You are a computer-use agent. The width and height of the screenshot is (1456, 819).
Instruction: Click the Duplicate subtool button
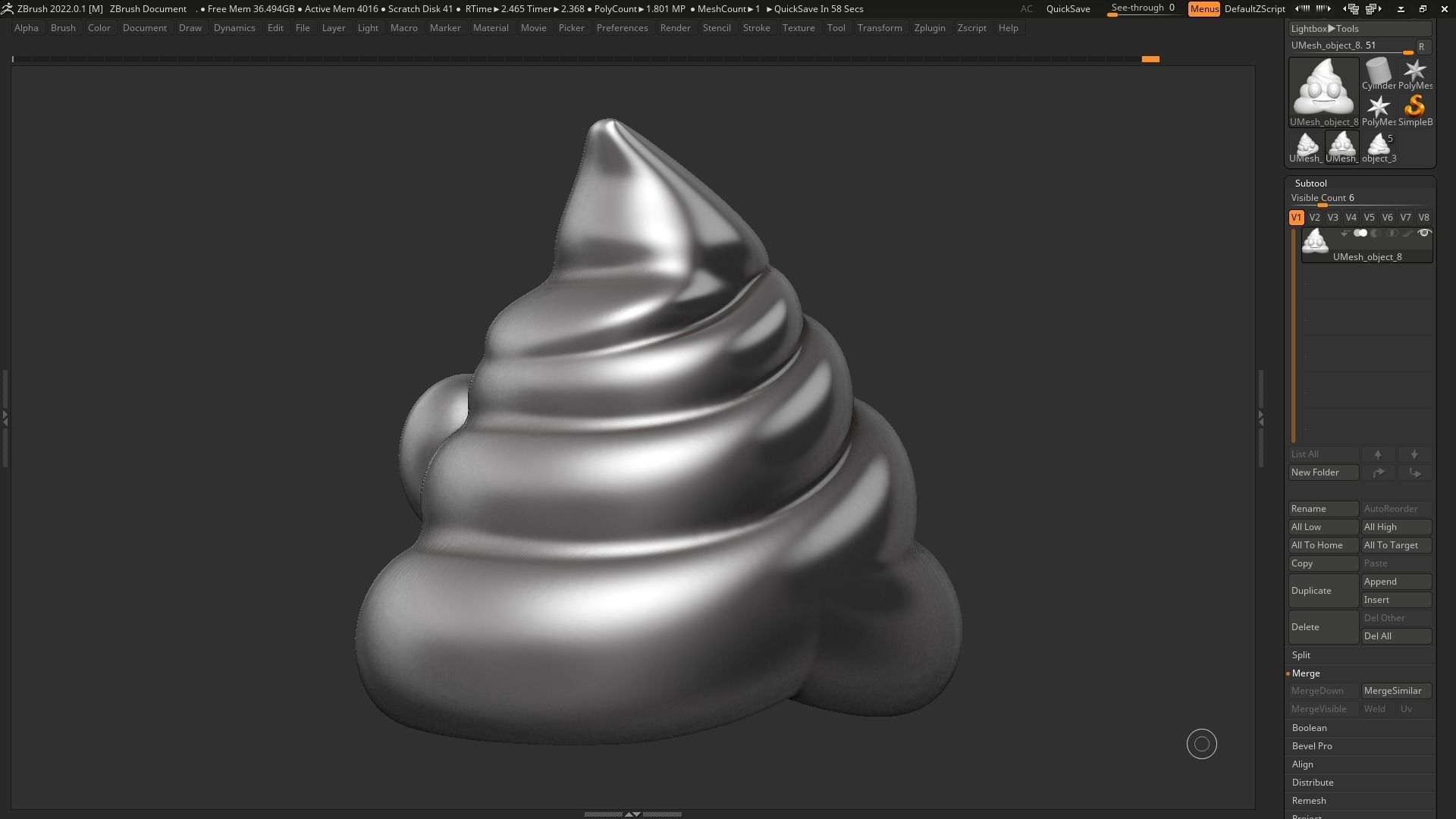[x=1323, y=591]
